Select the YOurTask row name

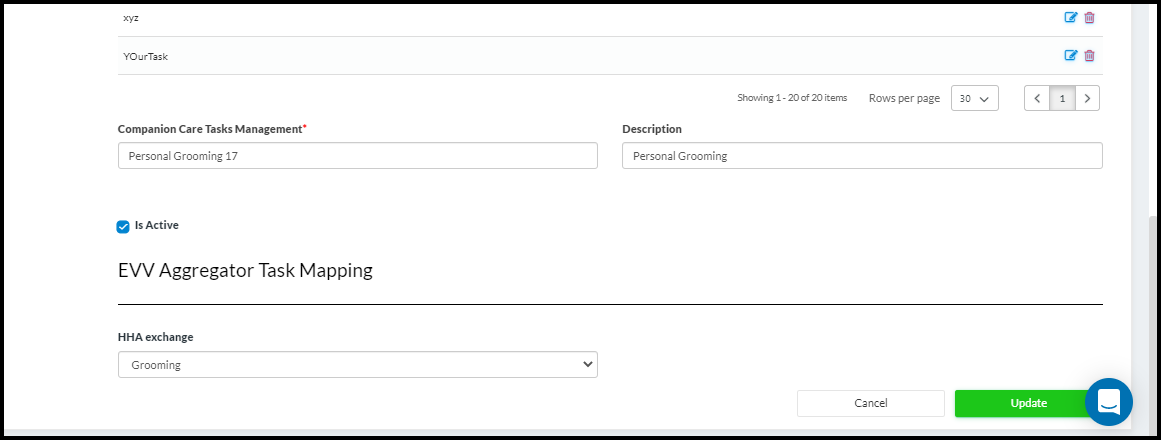[x=145, y=56]
